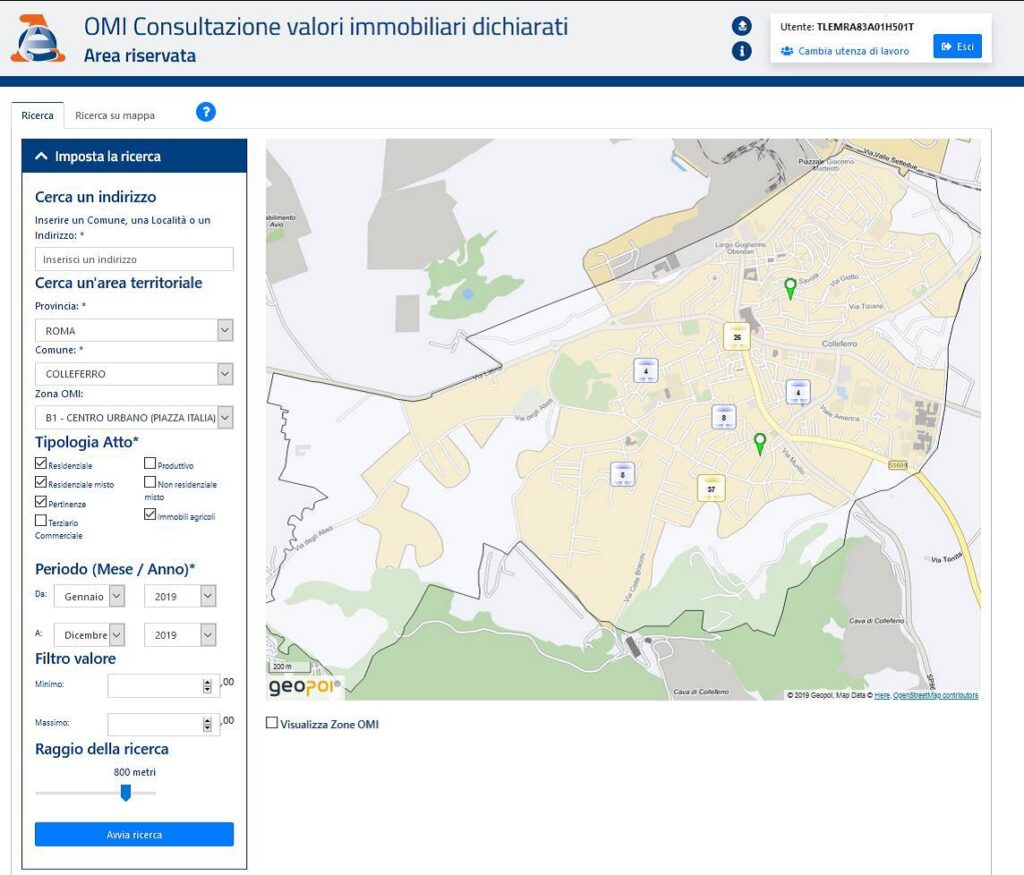The width and height of the screenshot is (1024, 875).
Task: Open the info icon in header
Action: coord(741,51)
